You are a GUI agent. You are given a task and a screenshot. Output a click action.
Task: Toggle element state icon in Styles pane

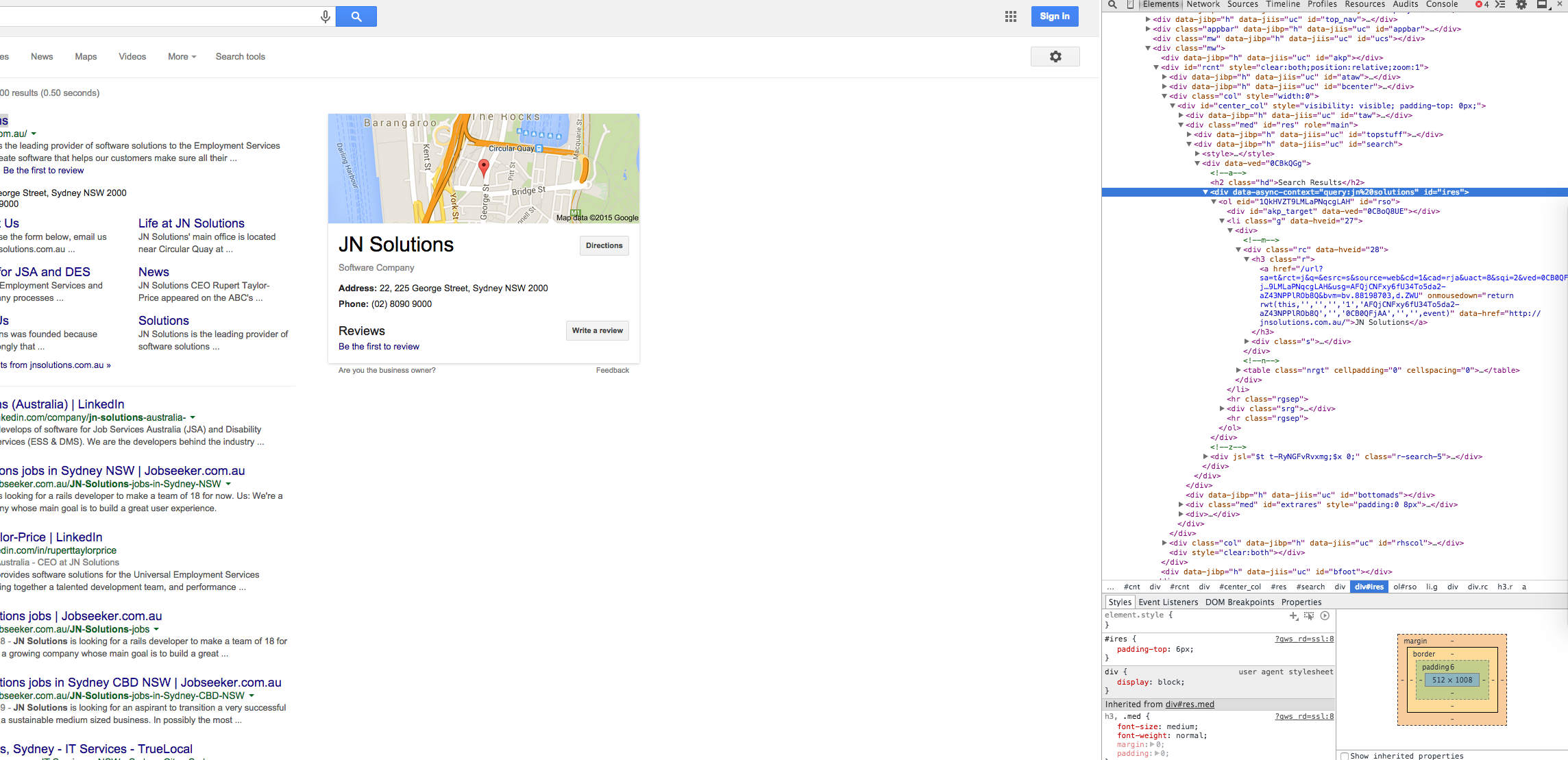1309,615
